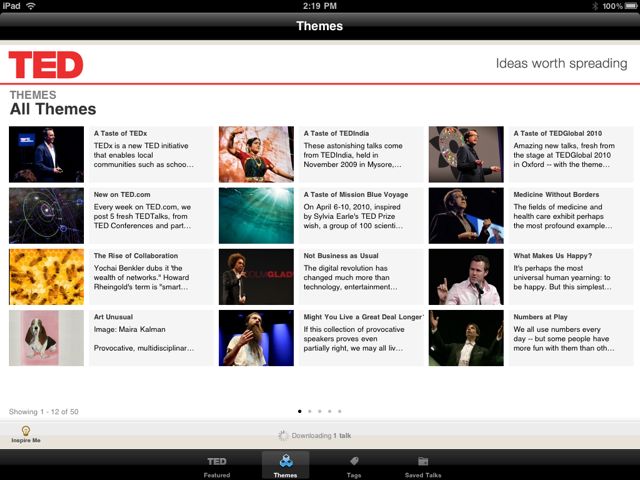This screenshot has height=480, width=640.
Task: Select the 'Art Unusual' title
Action: pyautogui.click(x=113, y=317)
